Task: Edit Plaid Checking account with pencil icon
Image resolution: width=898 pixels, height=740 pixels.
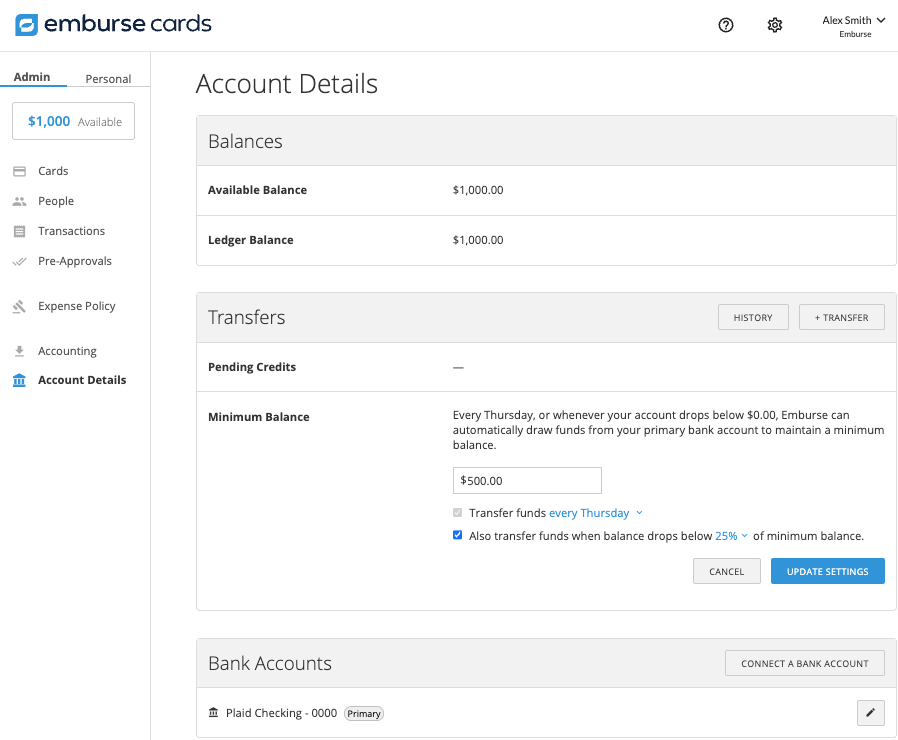Action: [x=870, y=712]
